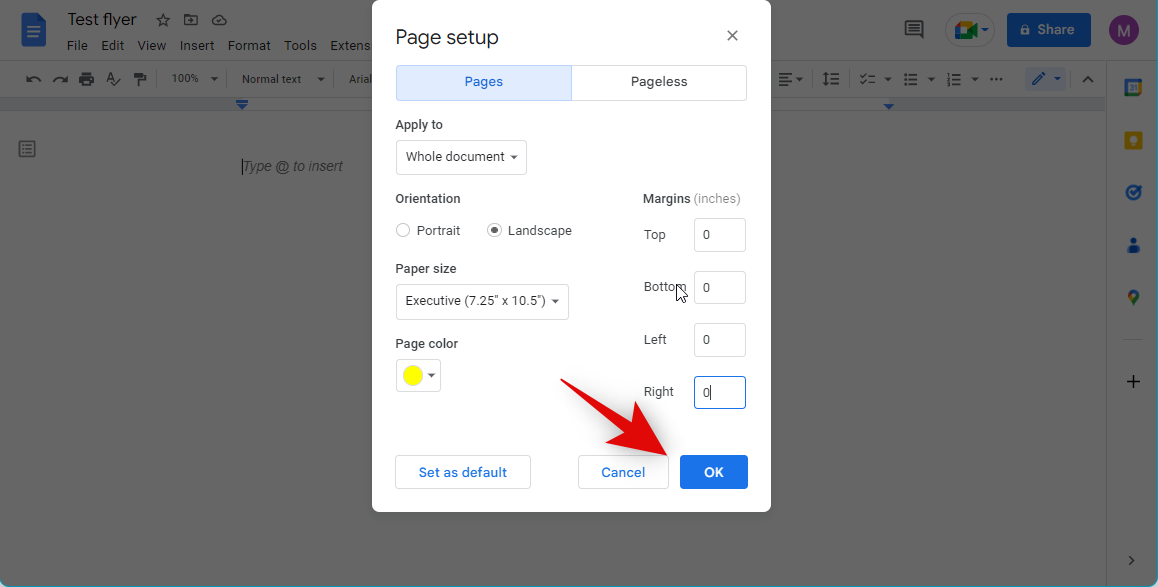Image resolution: width=1158 pixels, height=587 pixels.
Task: Open the comment history icon
Action: [x=914, y=30]
